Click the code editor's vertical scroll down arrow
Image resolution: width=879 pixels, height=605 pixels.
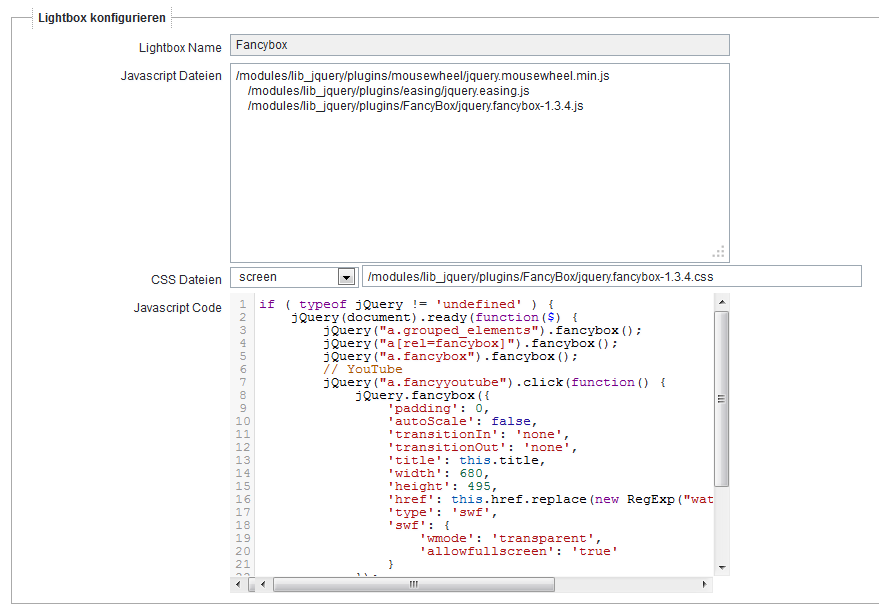click(x=722, y=567)
